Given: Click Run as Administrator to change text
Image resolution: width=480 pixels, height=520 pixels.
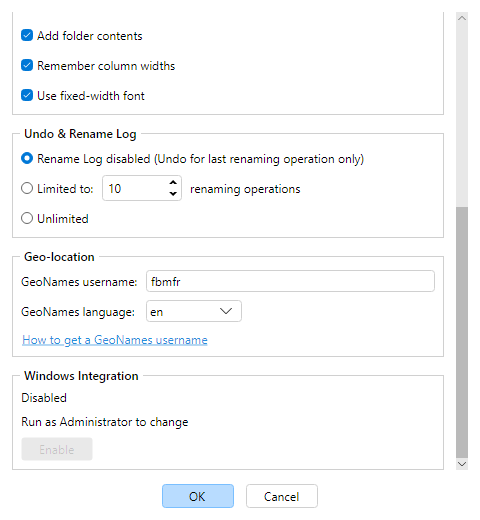Looking at the screenshot, I should point(105,422).
